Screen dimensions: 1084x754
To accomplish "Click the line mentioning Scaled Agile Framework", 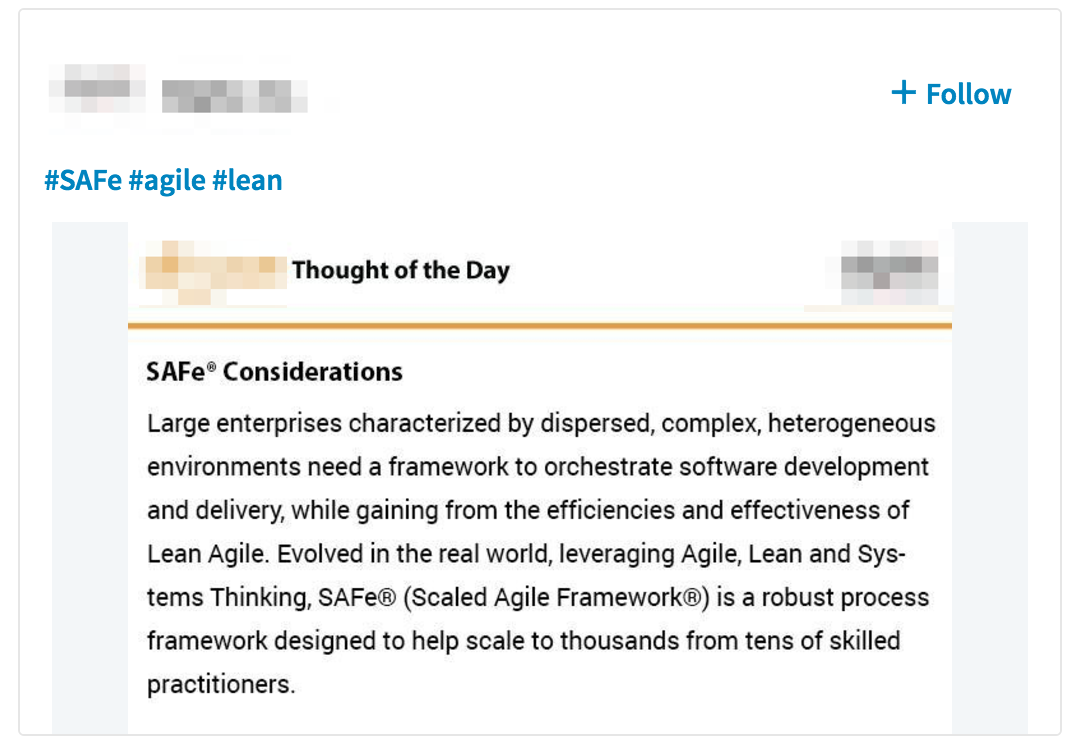I will pos(538,598).
